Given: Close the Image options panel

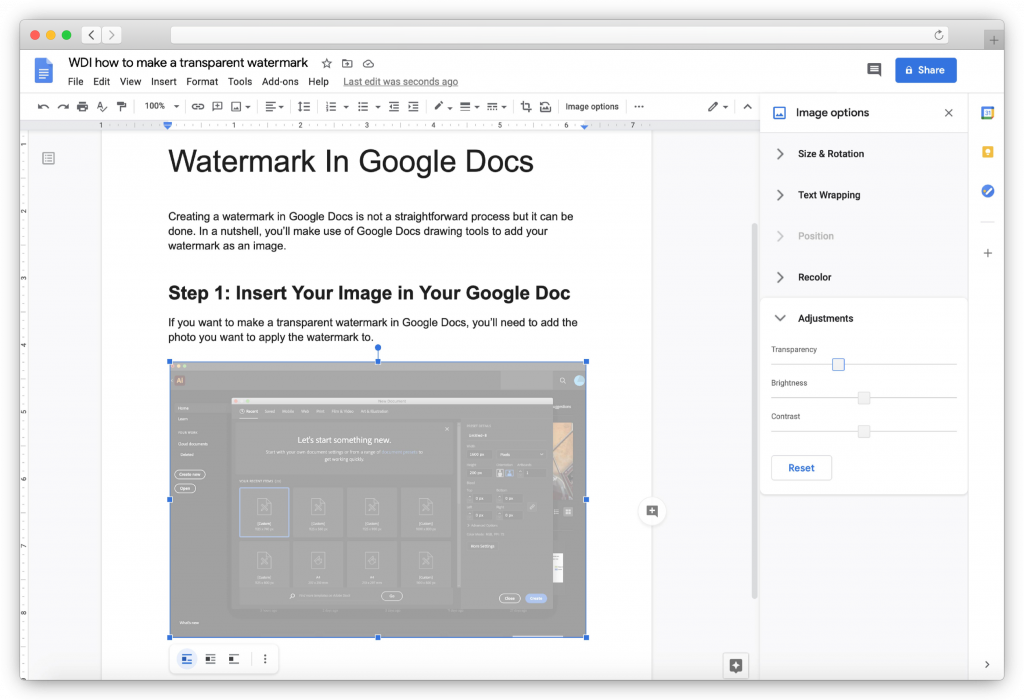Looking at the screenshot, I should coord(949,113).
